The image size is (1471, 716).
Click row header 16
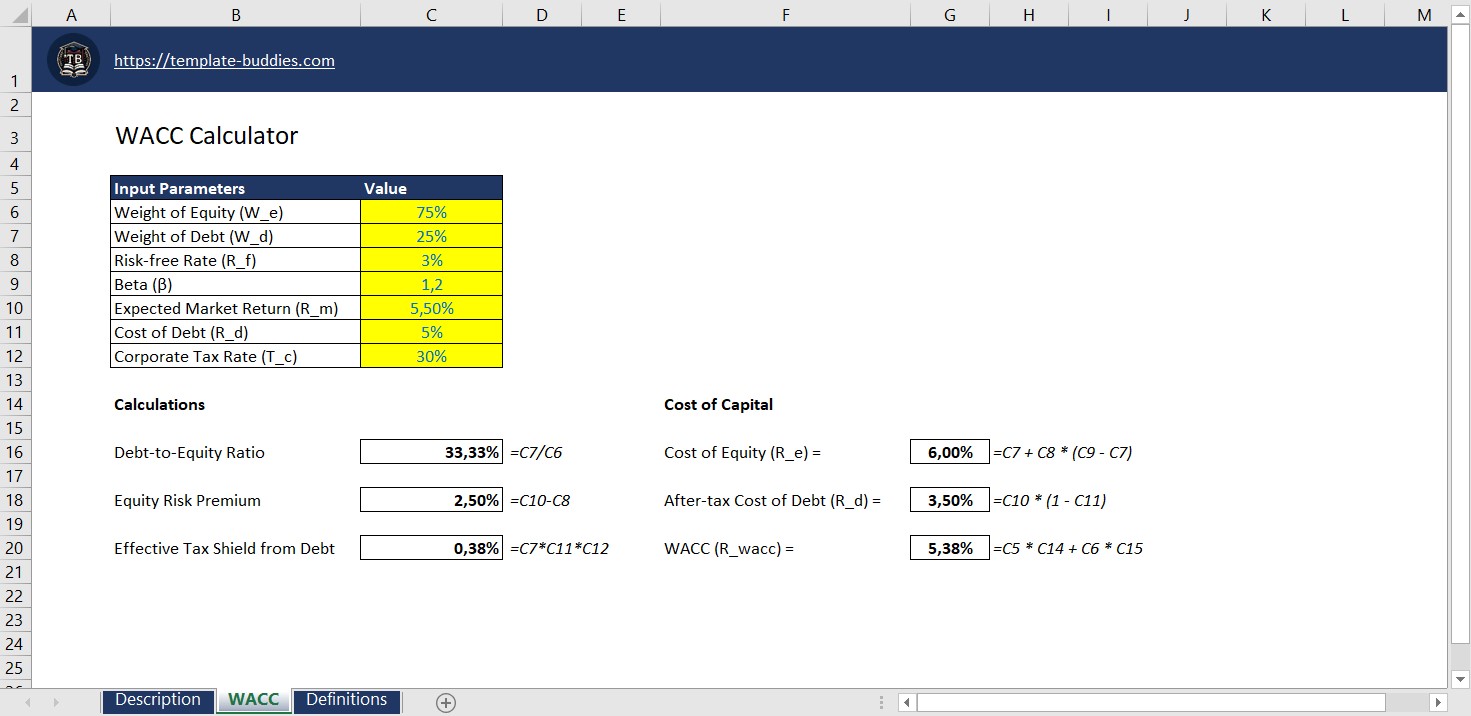[x=15, y=452]
